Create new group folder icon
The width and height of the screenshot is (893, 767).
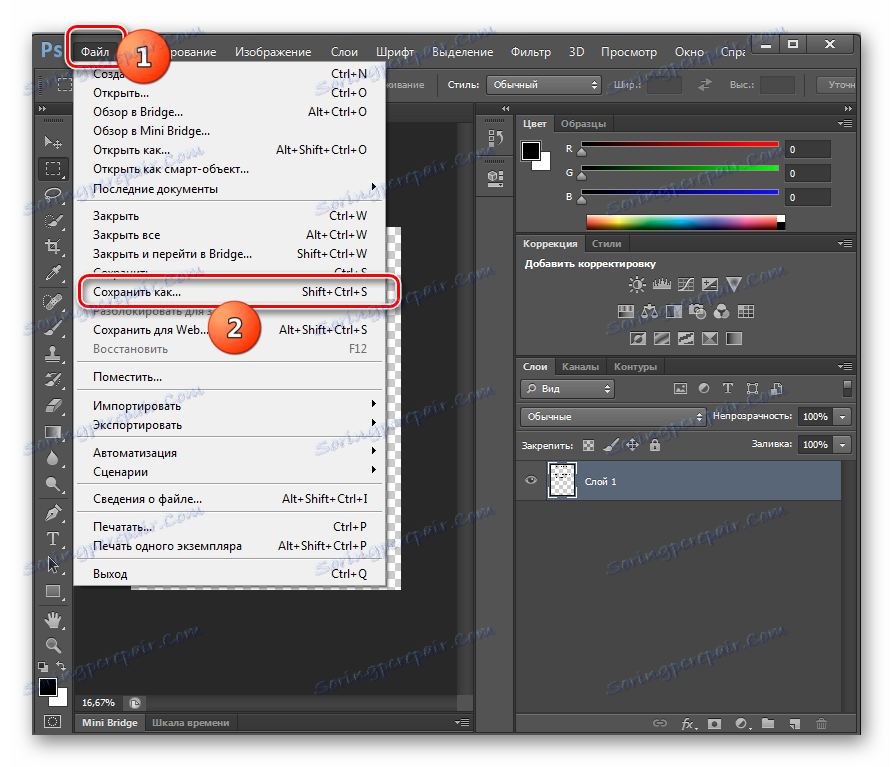(768, 723)
